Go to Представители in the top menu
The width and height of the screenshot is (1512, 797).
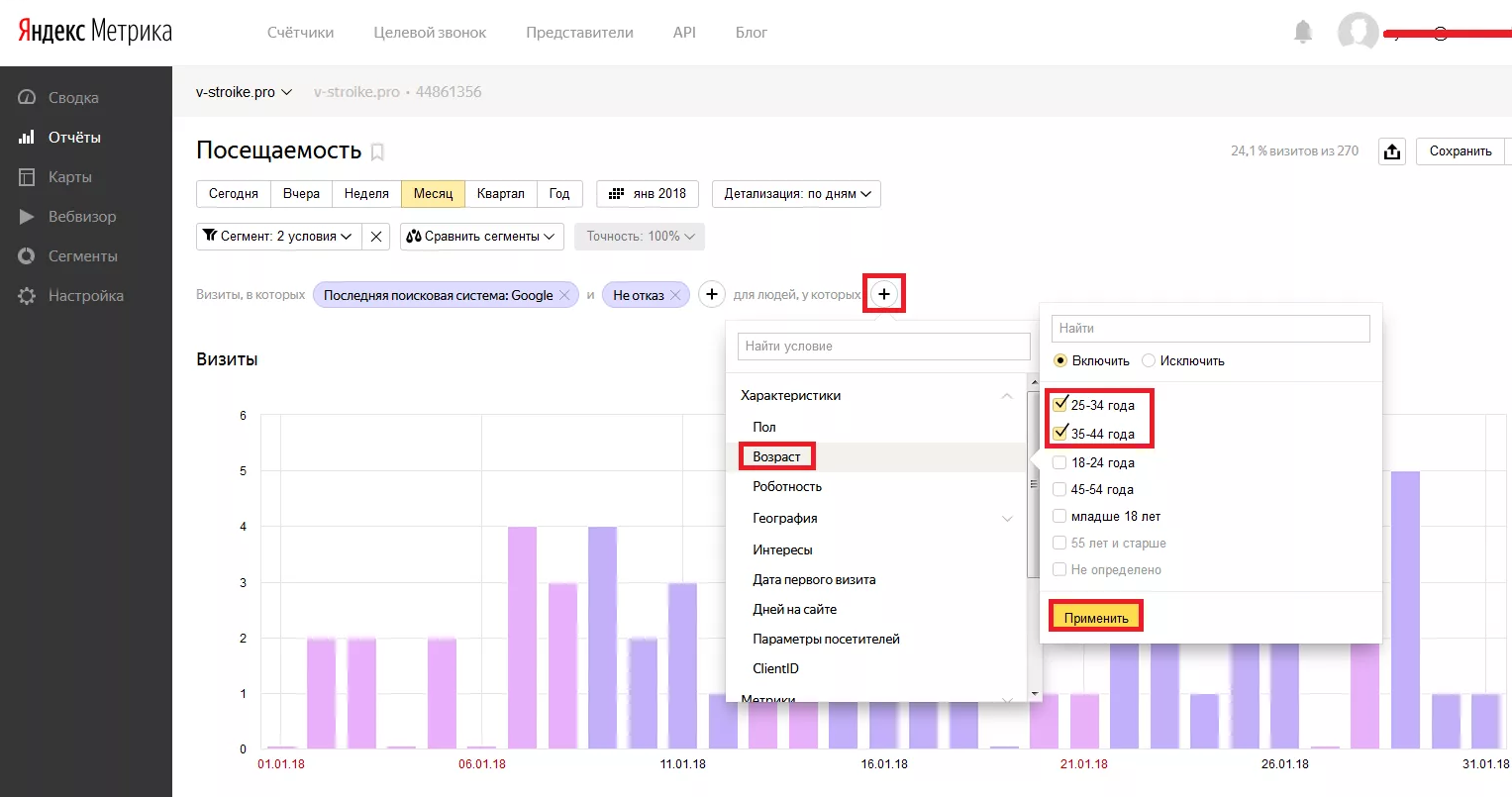pyautogui.click(x=579, y=33)
